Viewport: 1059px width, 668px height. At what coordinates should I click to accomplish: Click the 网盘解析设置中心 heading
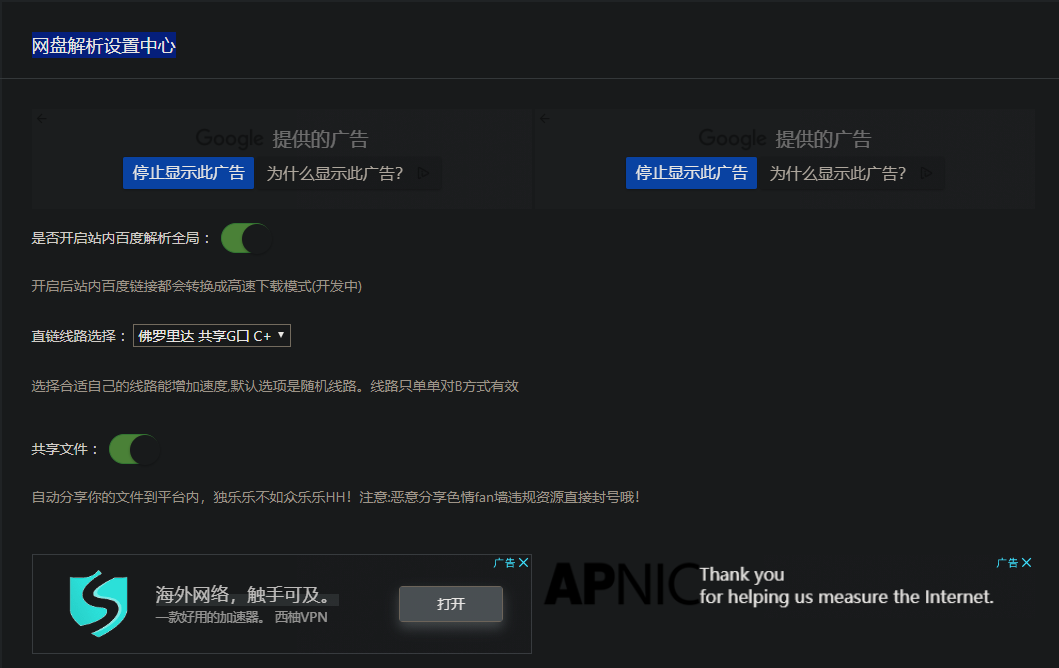[104, 45]
